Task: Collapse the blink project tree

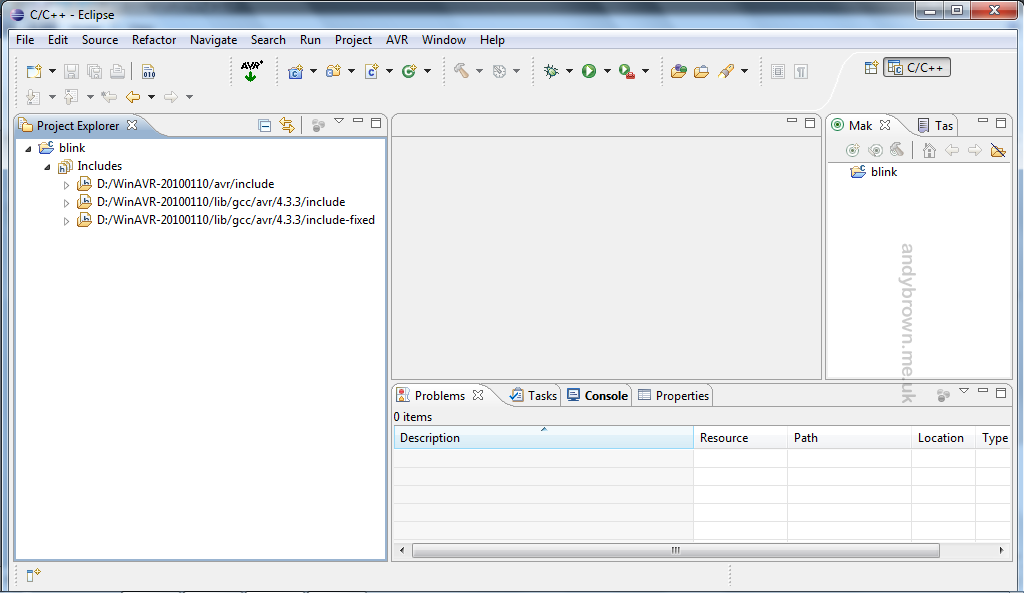Action: (x=28, y=147)
